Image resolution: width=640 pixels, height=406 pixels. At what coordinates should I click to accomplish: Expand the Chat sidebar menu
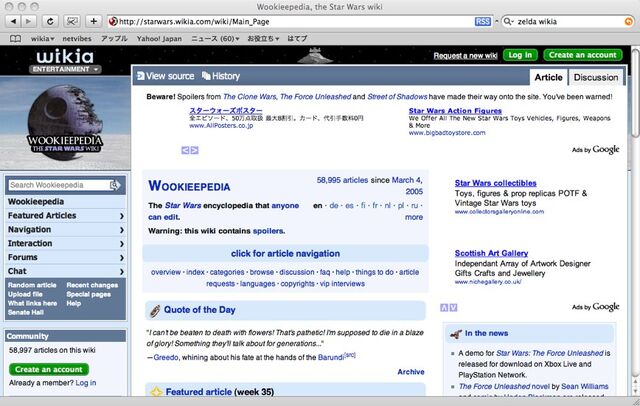65,271
